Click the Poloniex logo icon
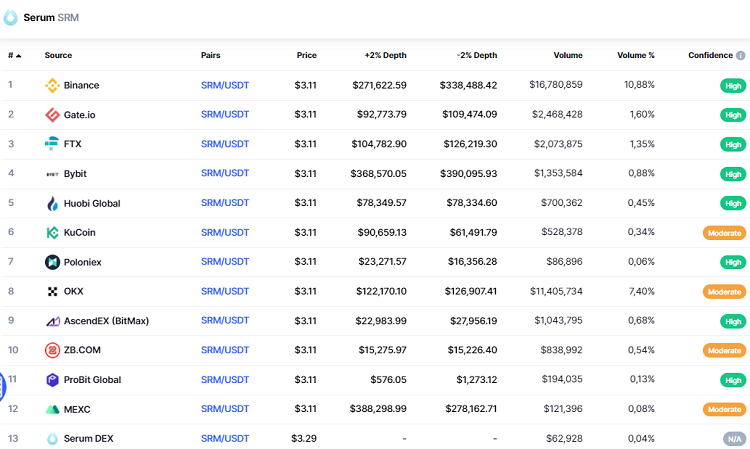The image size is (750, 449). pos(53,262)
